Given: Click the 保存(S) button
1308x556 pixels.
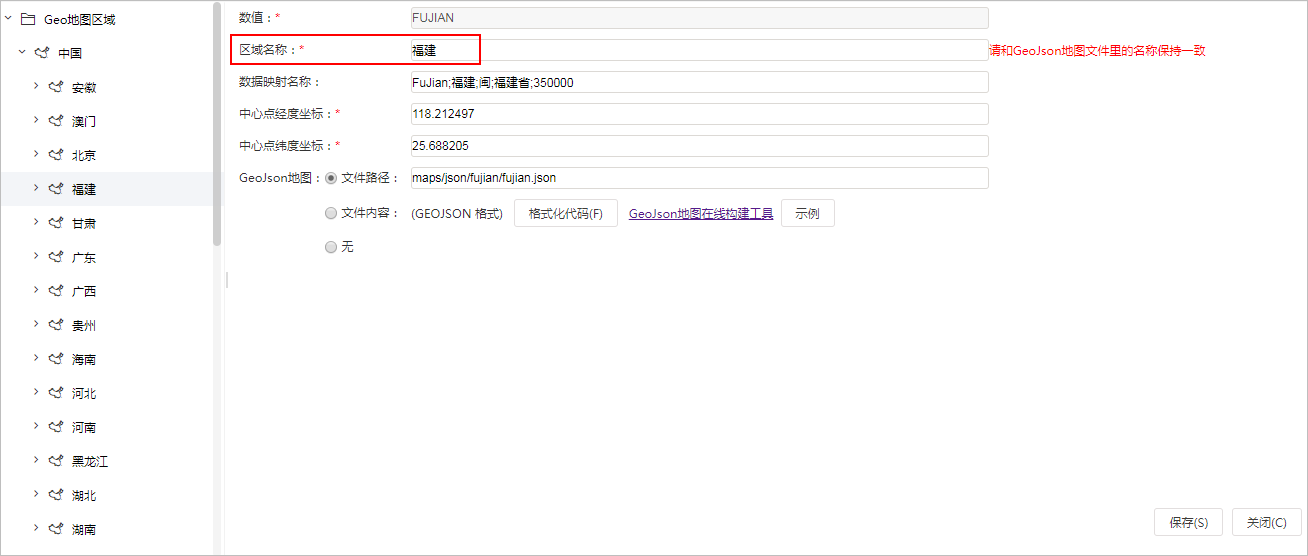Looking at the screenshot, I should 1189,522.
